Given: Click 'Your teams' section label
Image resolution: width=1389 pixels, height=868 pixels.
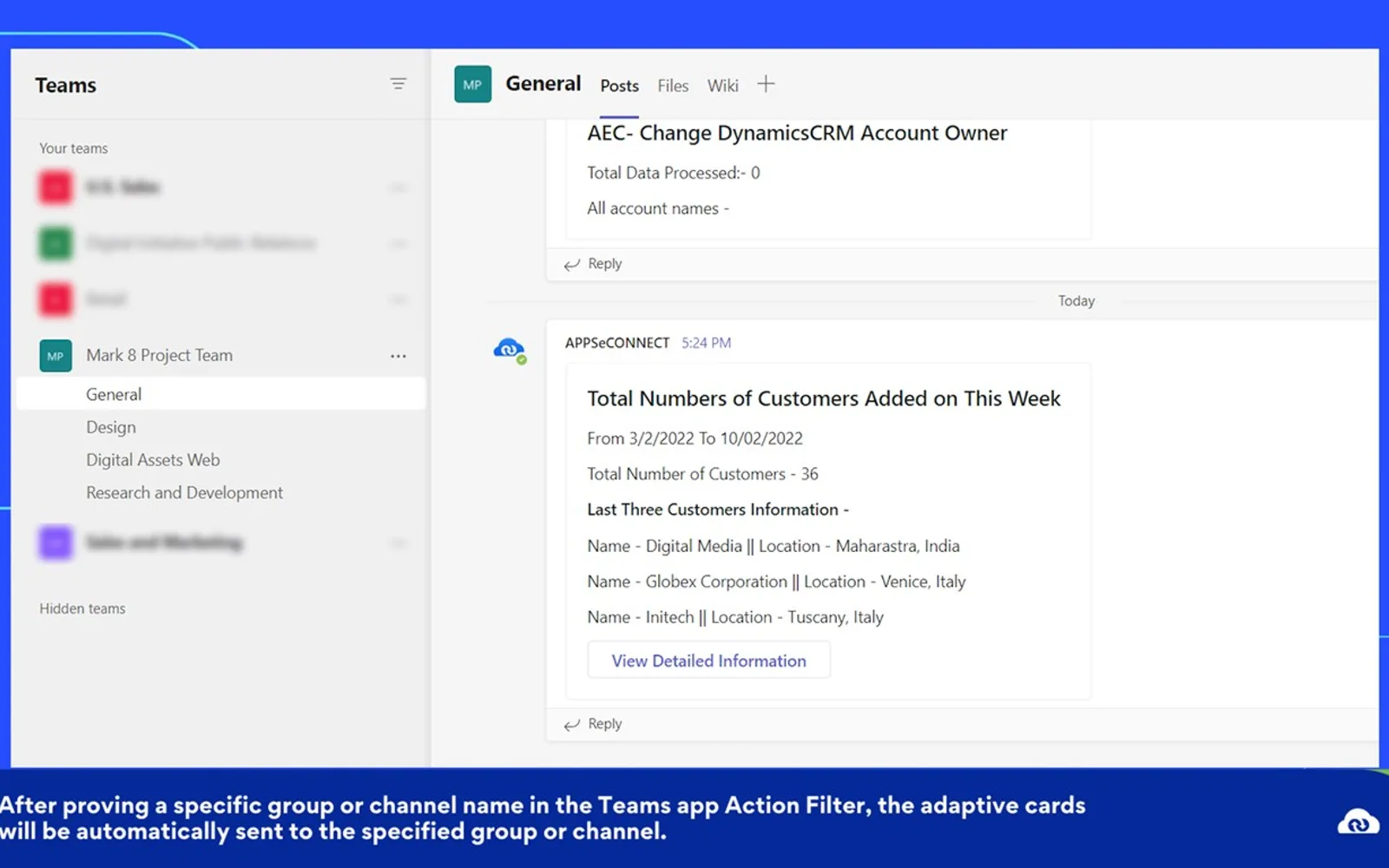Looking at the screenshot, I should pyautogui.click(x=74, y=148).
